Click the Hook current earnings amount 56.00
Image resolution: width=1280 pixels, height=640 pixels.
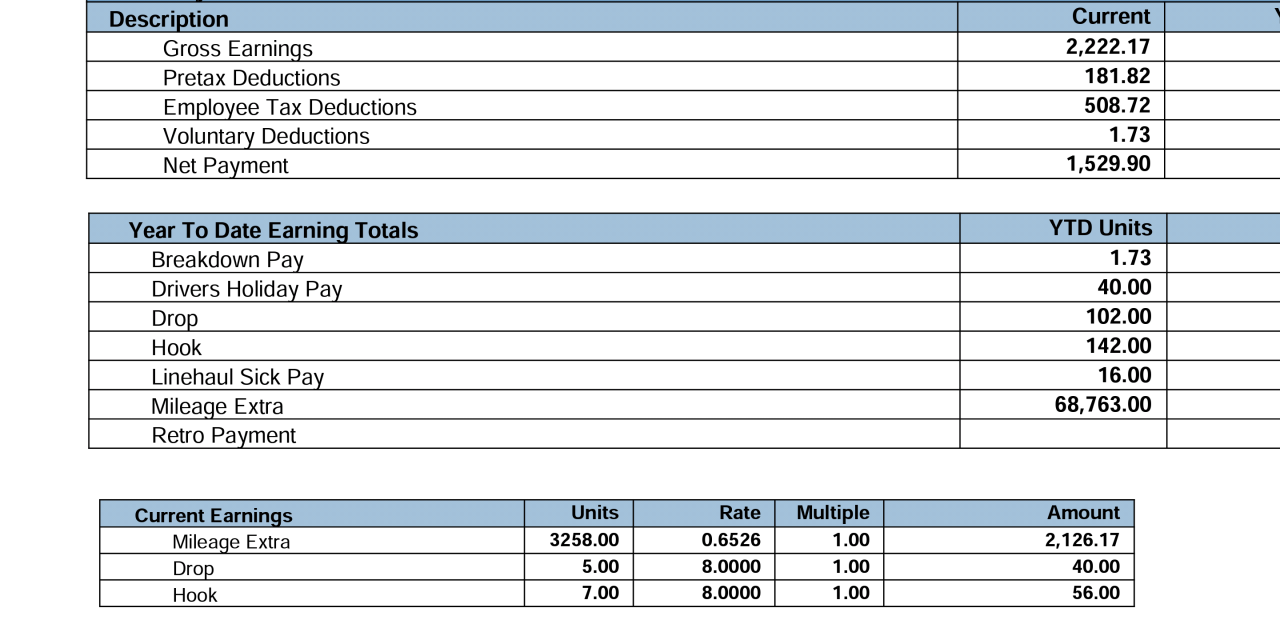pyautogui.click(x=1095, y=593)
